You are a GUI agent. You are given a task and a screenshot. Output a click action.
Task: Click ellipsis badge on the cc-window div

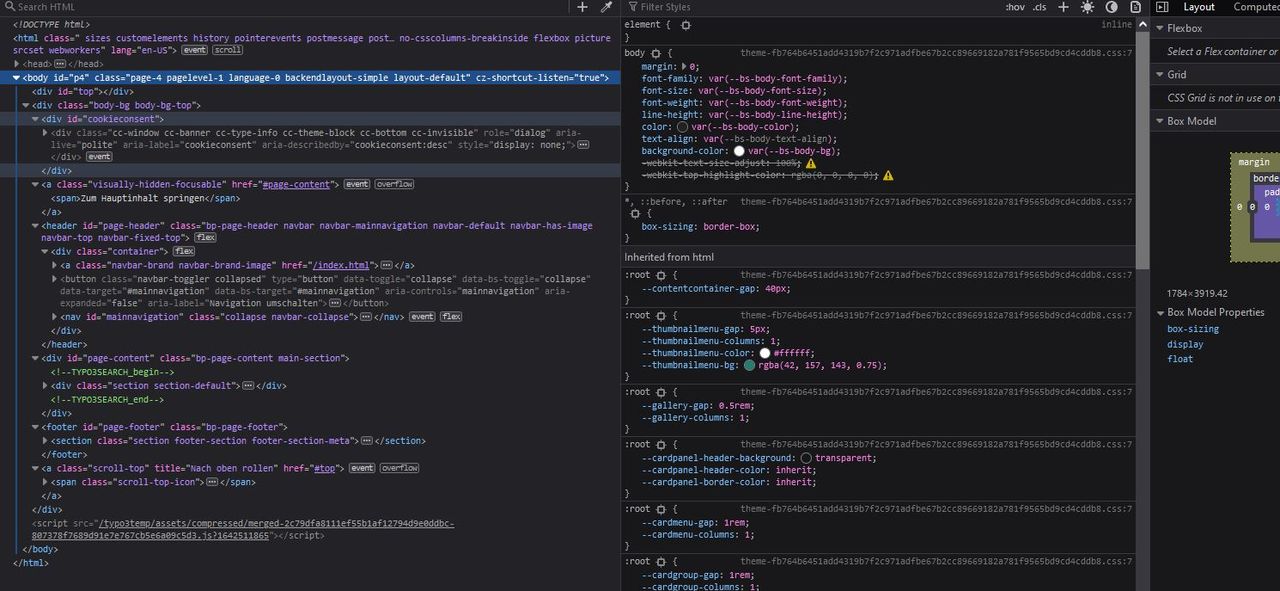pyautogui.click(x=583, y=145)
